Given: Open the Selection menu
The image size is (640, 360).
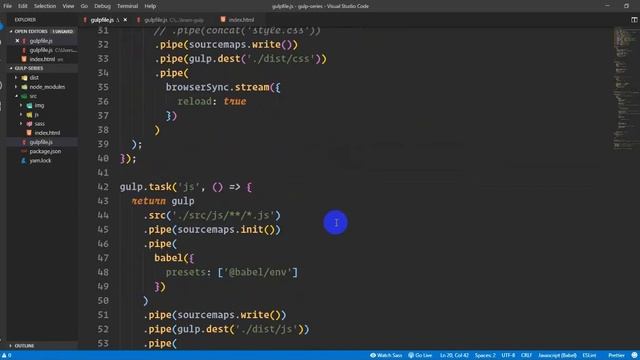Looking at the screenshot, I should pyautogui.click(x=45, y=6).
